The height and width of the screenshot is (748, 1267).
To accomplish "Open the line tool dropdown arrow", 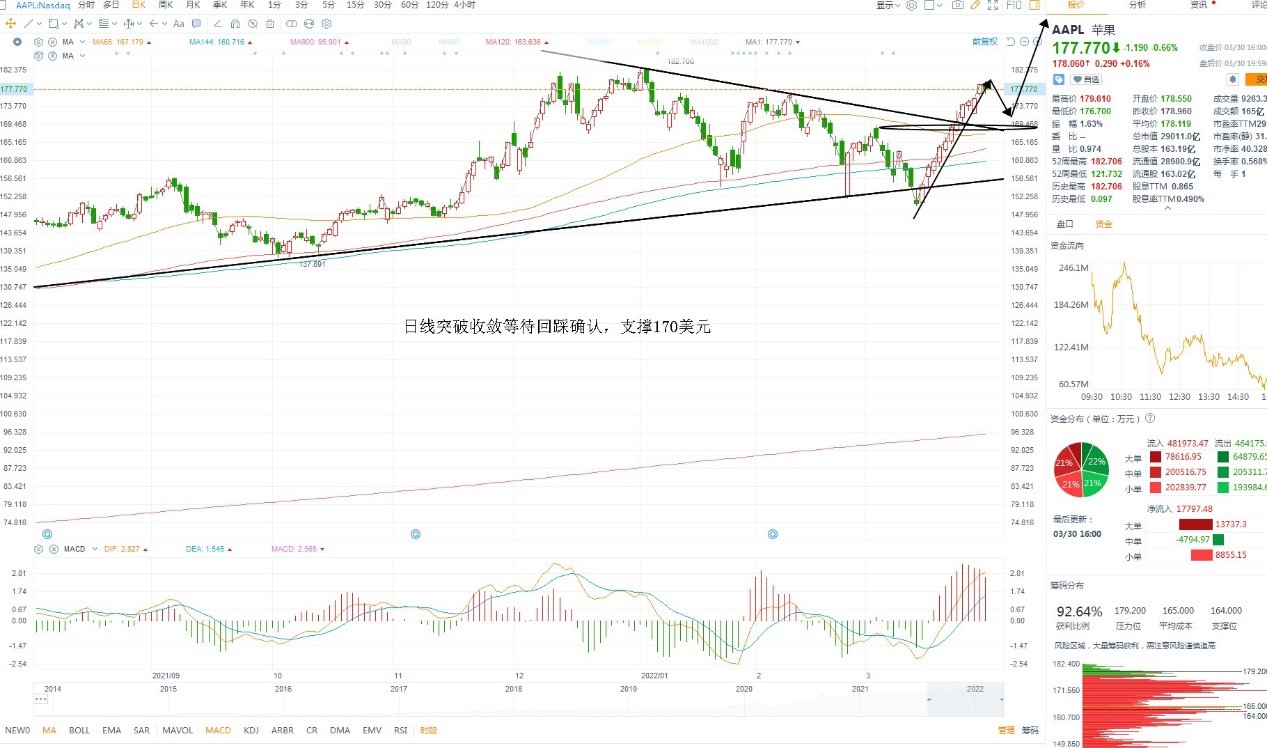I will [39, 23].
